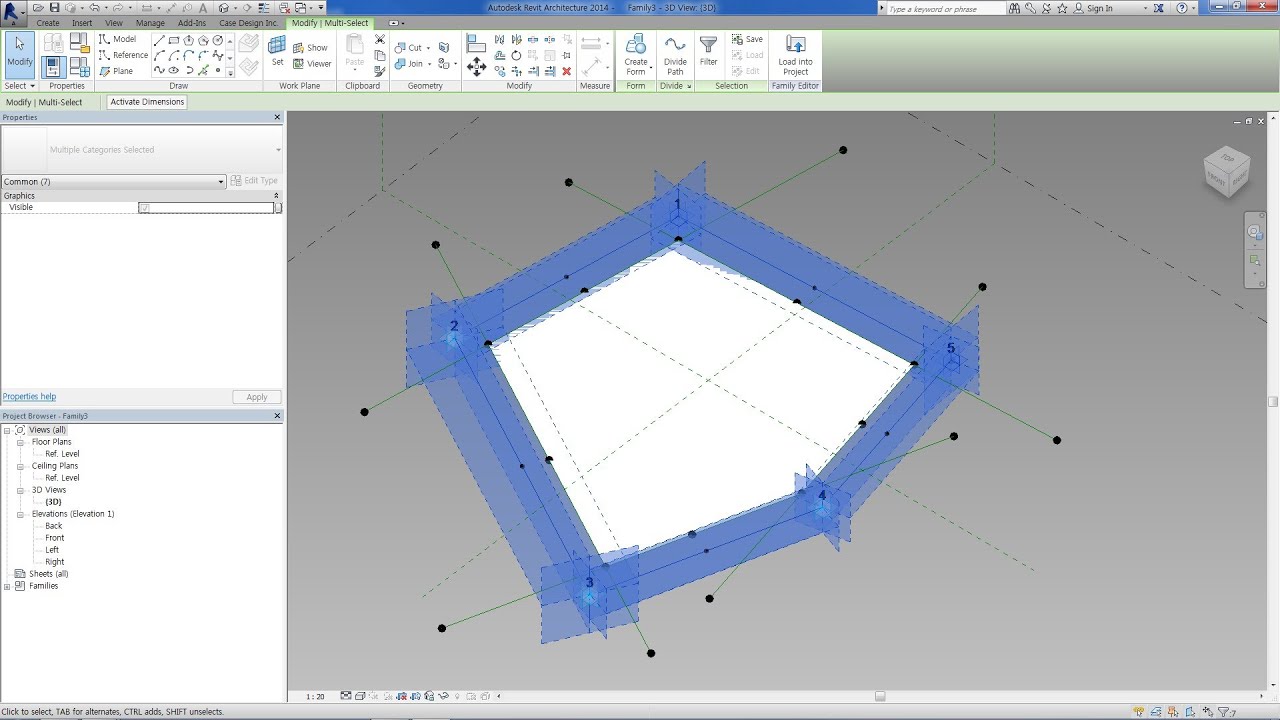Select the Rectangle draw tool

coord(174,40)
